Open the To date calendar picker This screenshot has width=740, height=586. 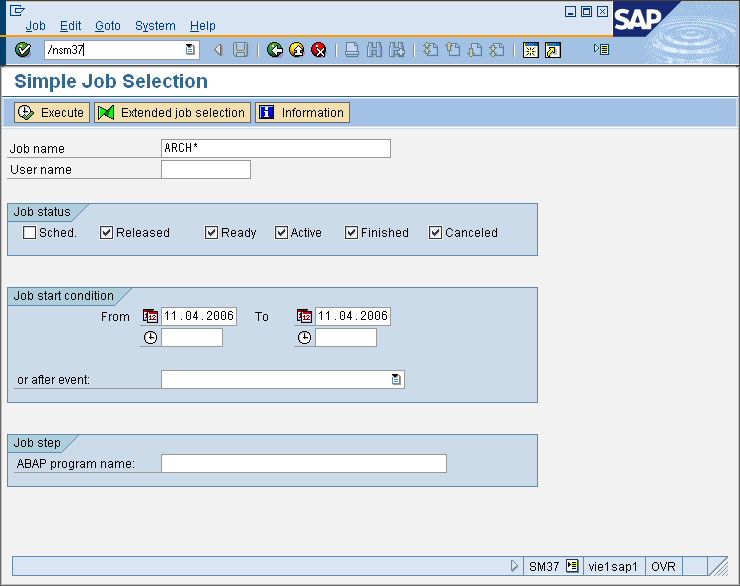(304, 316)
